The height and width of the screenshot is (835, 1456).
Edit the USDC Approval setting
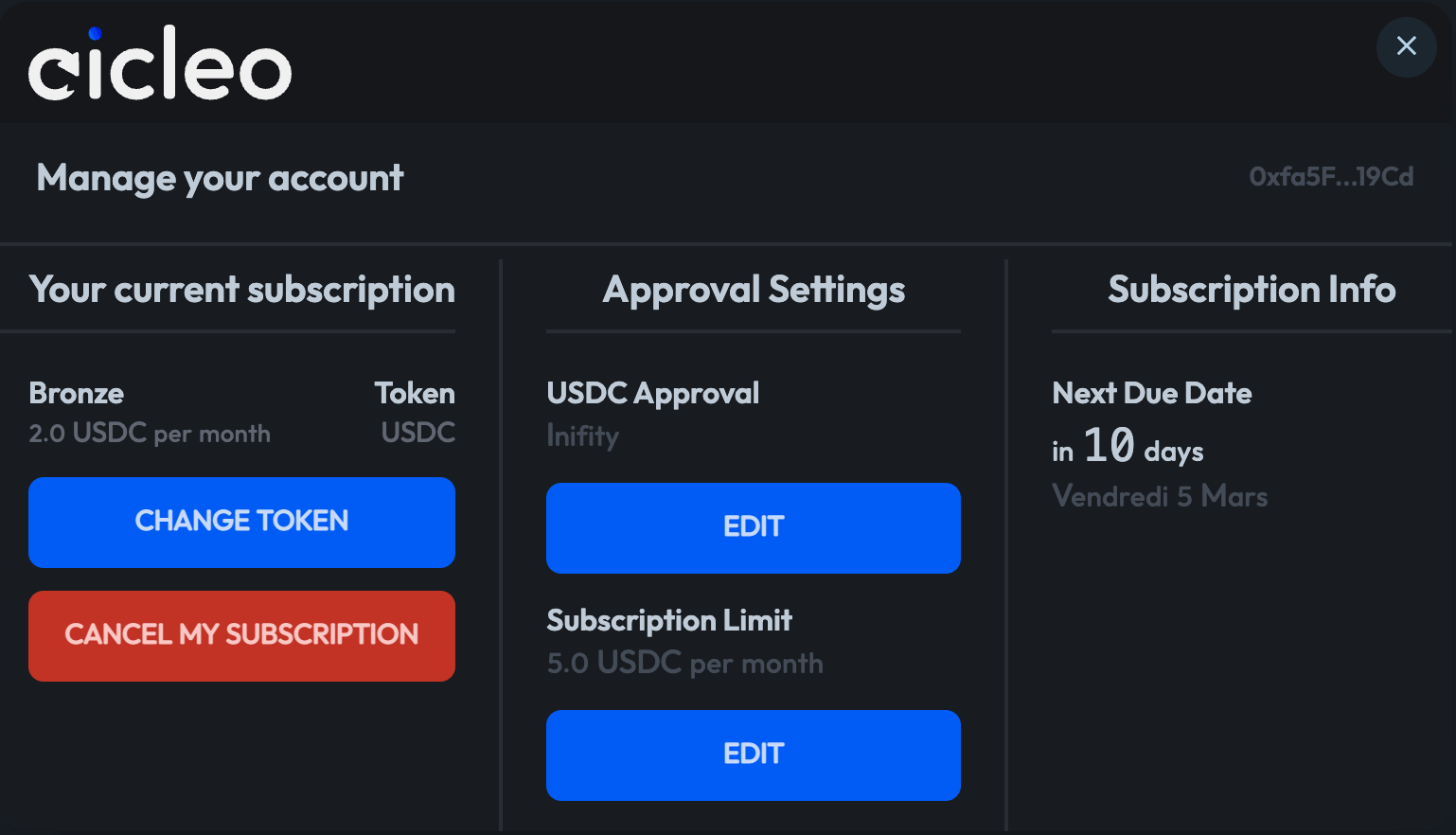tap(753, 527)
